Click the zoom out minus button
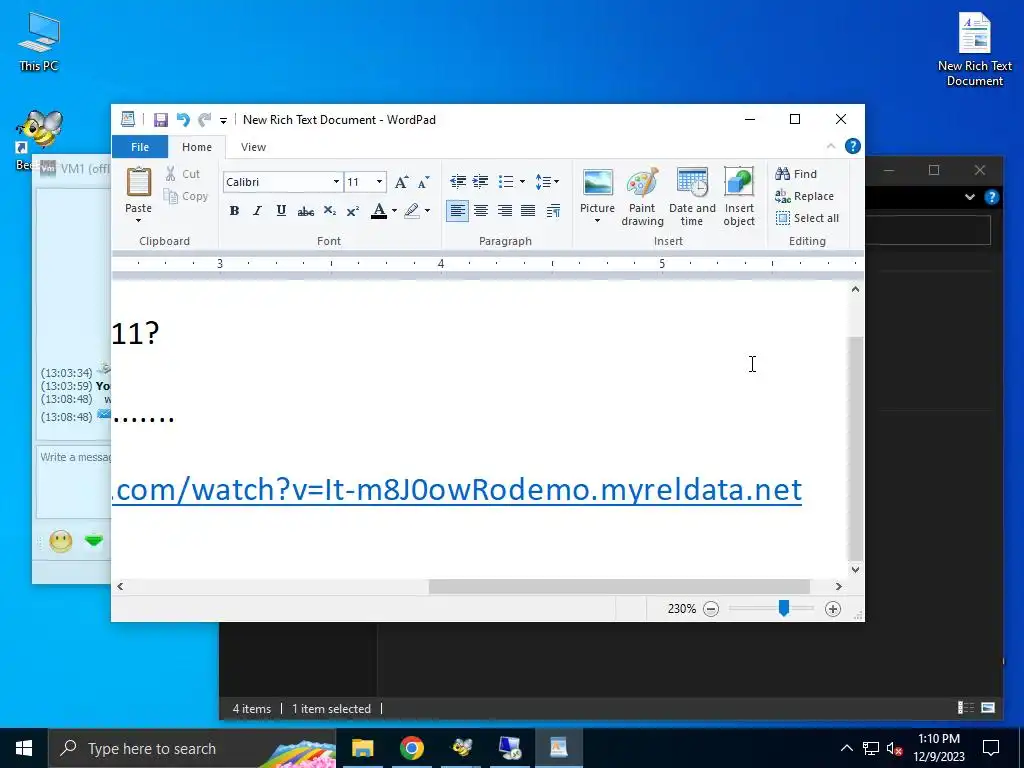Image resolution: width=1024 pixels, height=768 pixels. pos(711,609)
